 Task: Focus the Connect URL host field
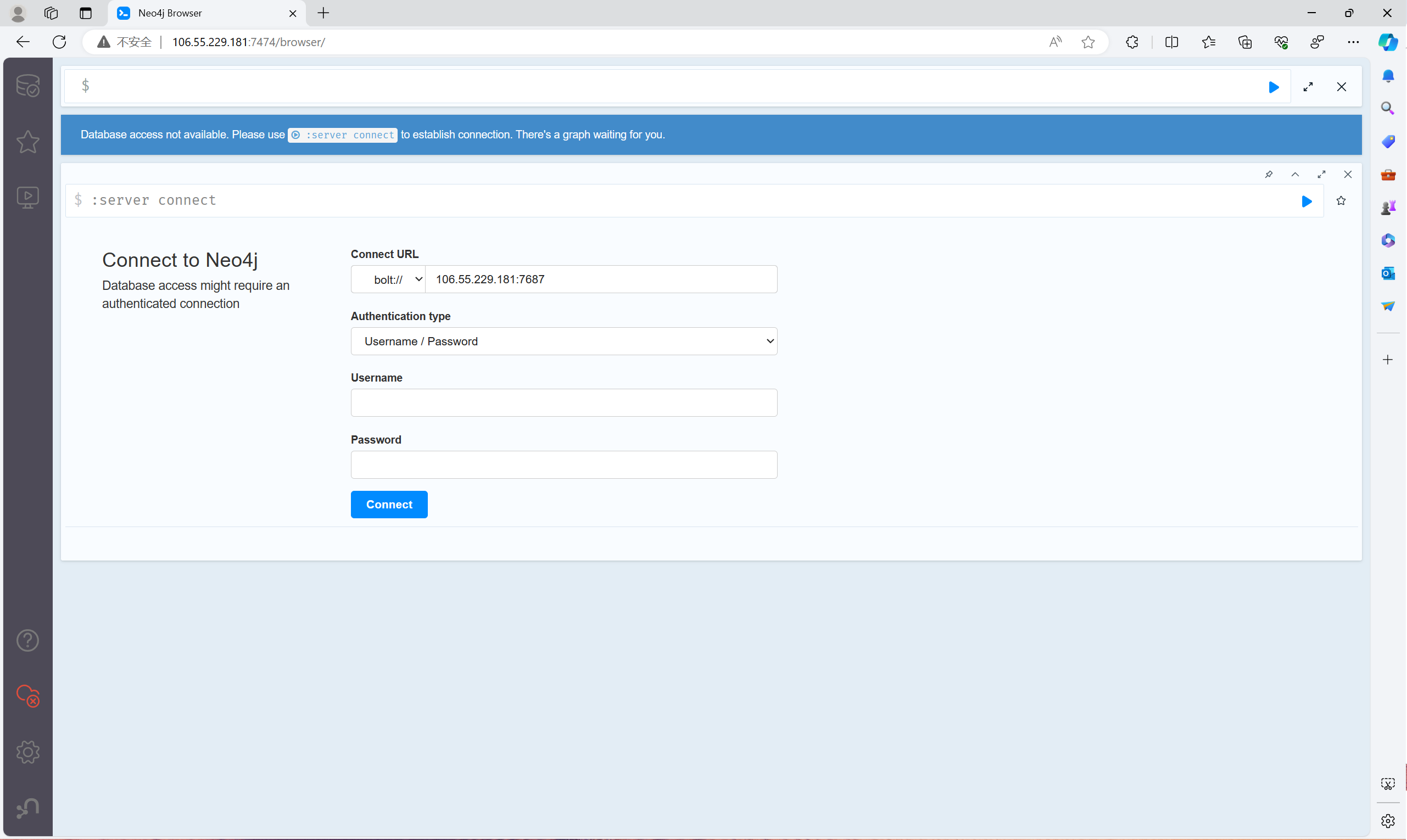click(601, 279)
